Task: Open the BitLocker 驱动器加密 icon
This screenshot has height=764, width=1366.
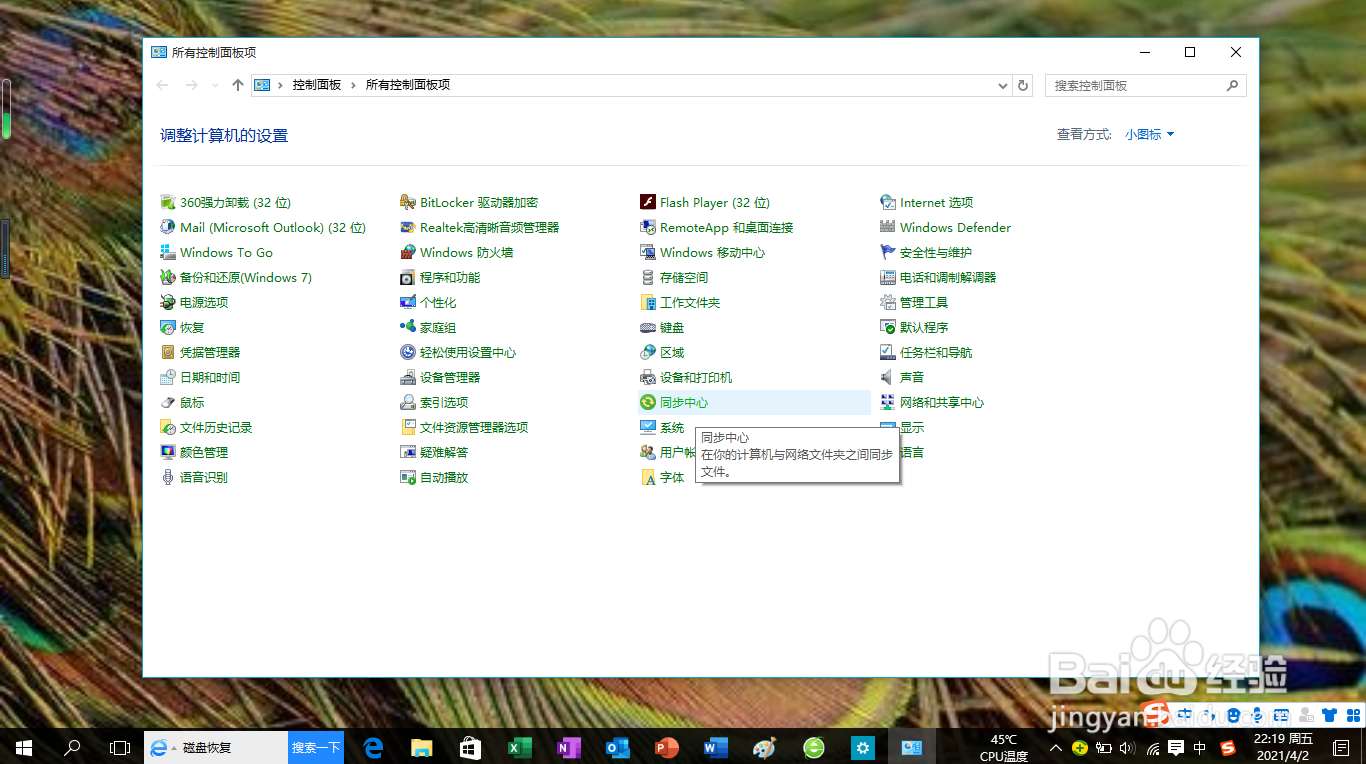Action: (x=408, y=202)
